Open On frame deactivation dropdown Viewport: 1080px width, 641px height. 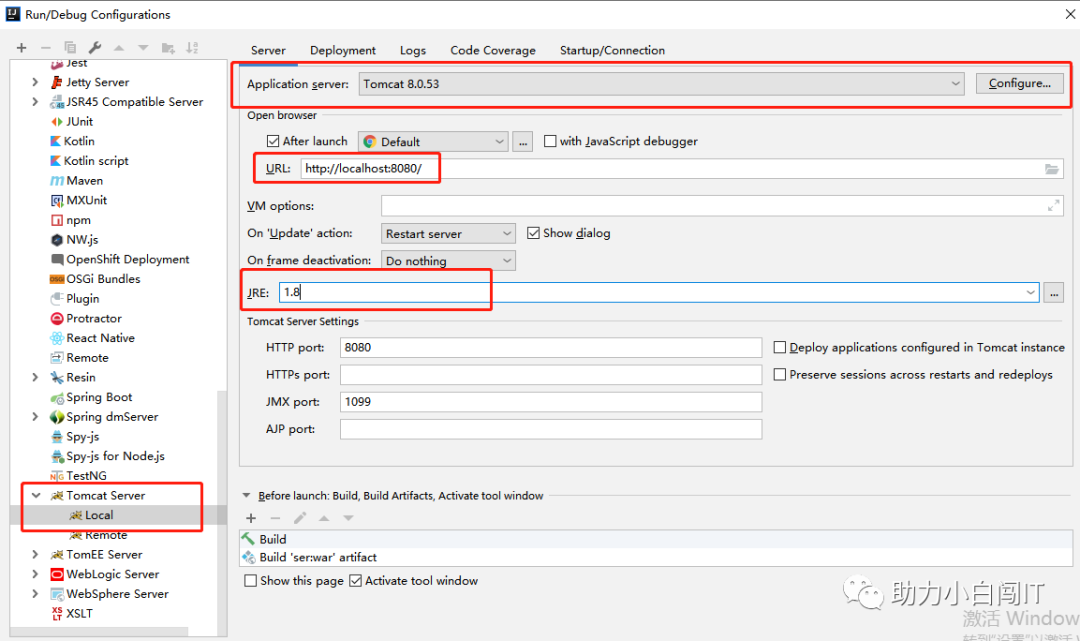pyautogui.click(x=448, y=261)
